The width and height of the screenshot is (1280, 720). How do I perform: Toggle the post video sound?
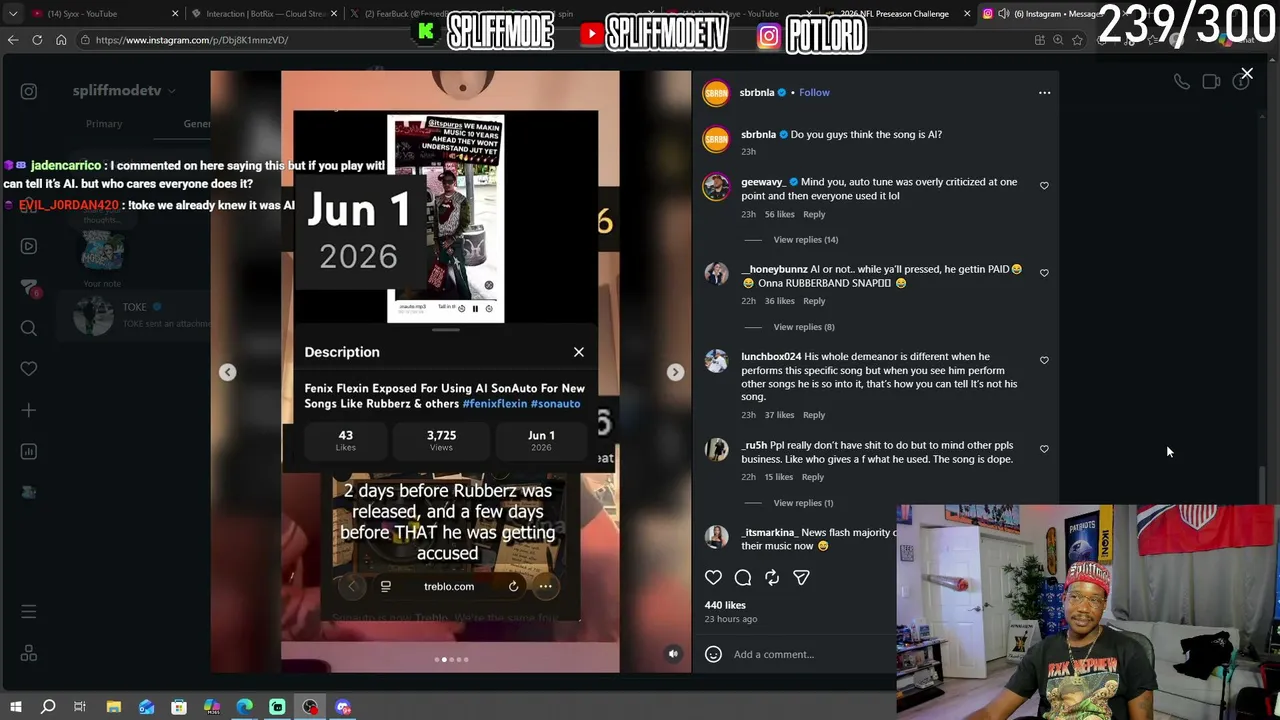pyautogui.click(x=673, y=654)
